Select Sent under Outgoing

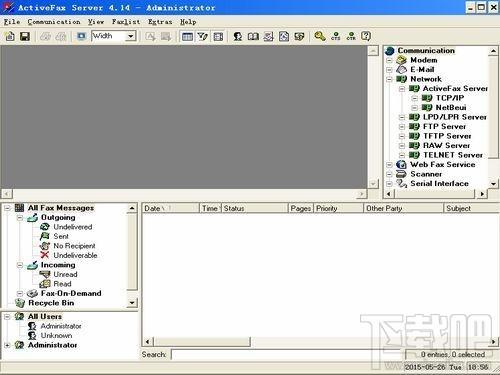pyautogui.click(x=61, y=236)
